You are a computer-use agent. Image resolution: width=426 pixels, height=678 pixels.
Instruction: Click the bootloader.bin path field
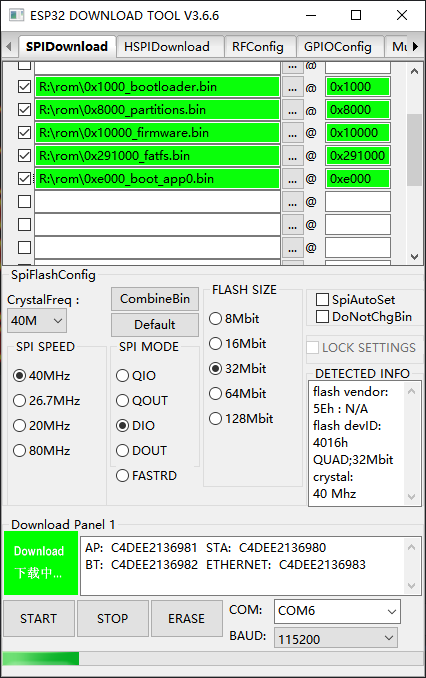click(x=157, y=87)
